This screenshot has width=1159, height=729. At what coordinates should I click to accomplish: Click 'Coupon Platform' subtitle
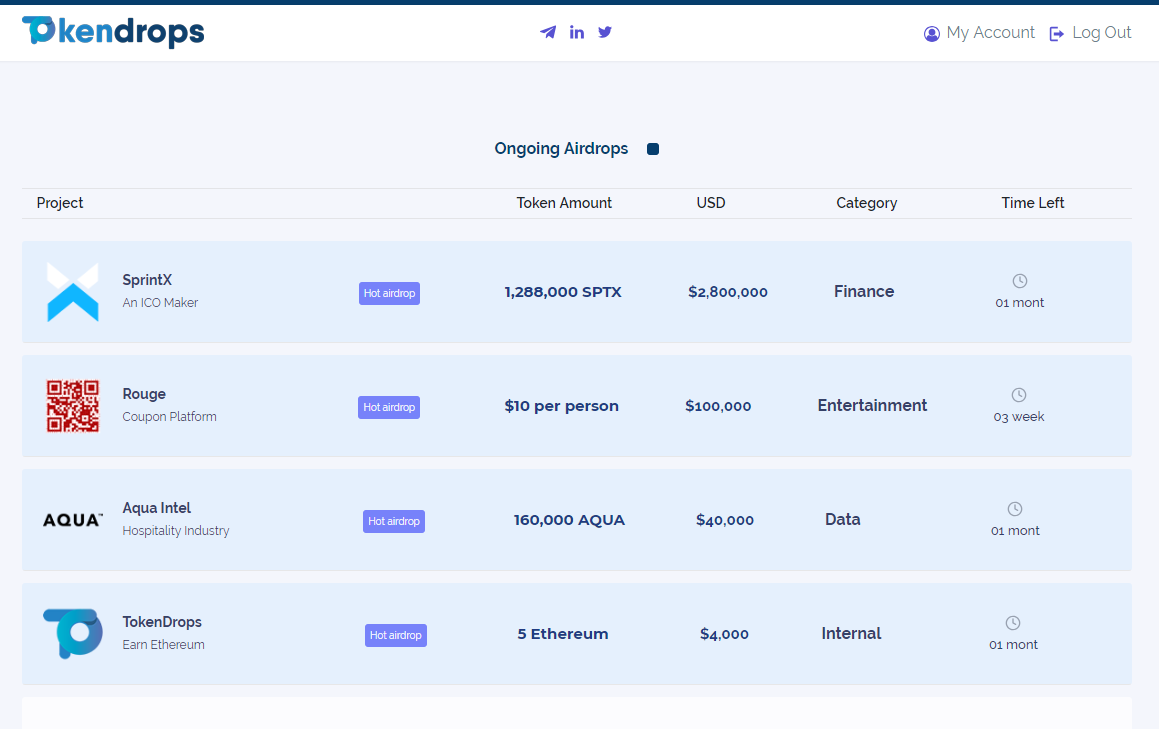click(x=169, y=416)
